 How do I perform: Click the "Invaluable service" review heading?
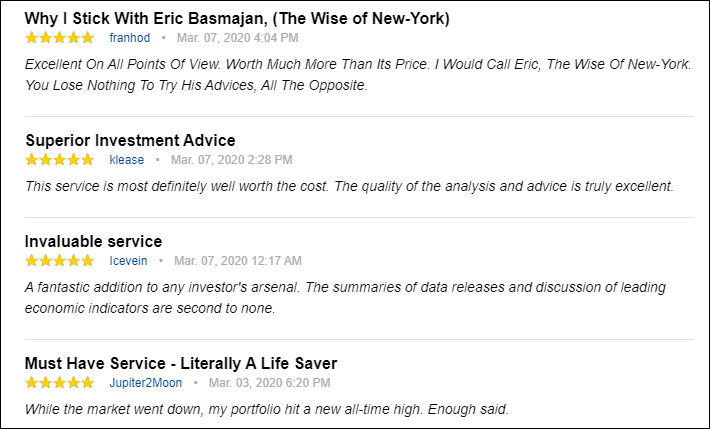(x=93, y=242)
